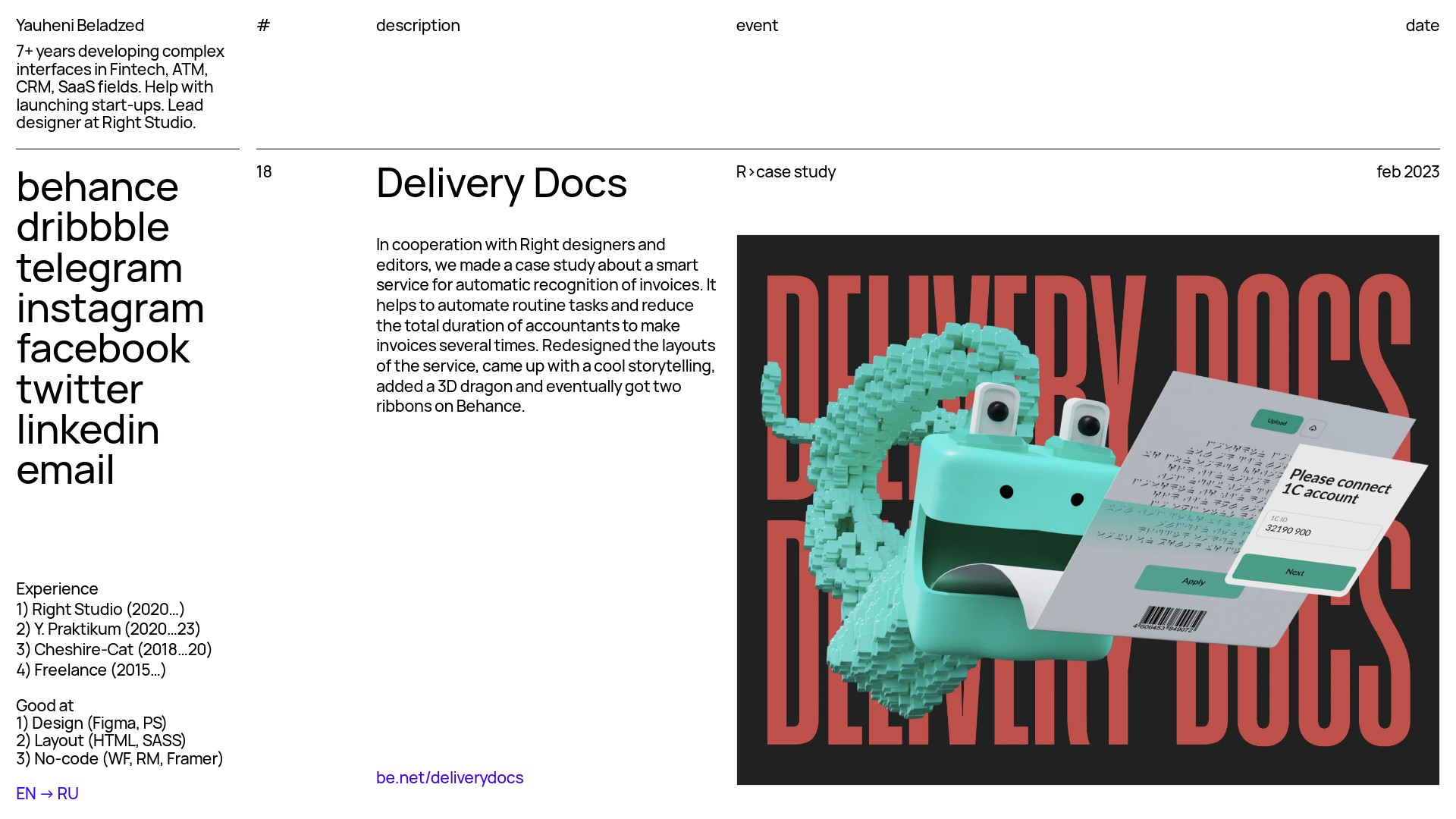Viewport: 1456px width, 819px height.
Task: Go to the instagram profile
Action: [x=110, y=309]
